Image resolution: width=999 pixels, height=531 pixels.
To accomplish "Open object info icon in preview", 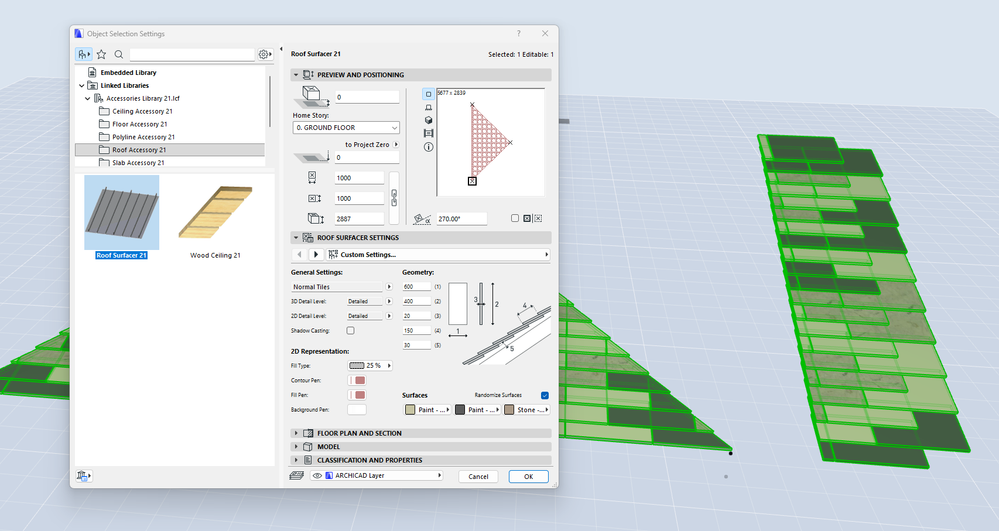I will pyautogui.click(x=428, y=147).
